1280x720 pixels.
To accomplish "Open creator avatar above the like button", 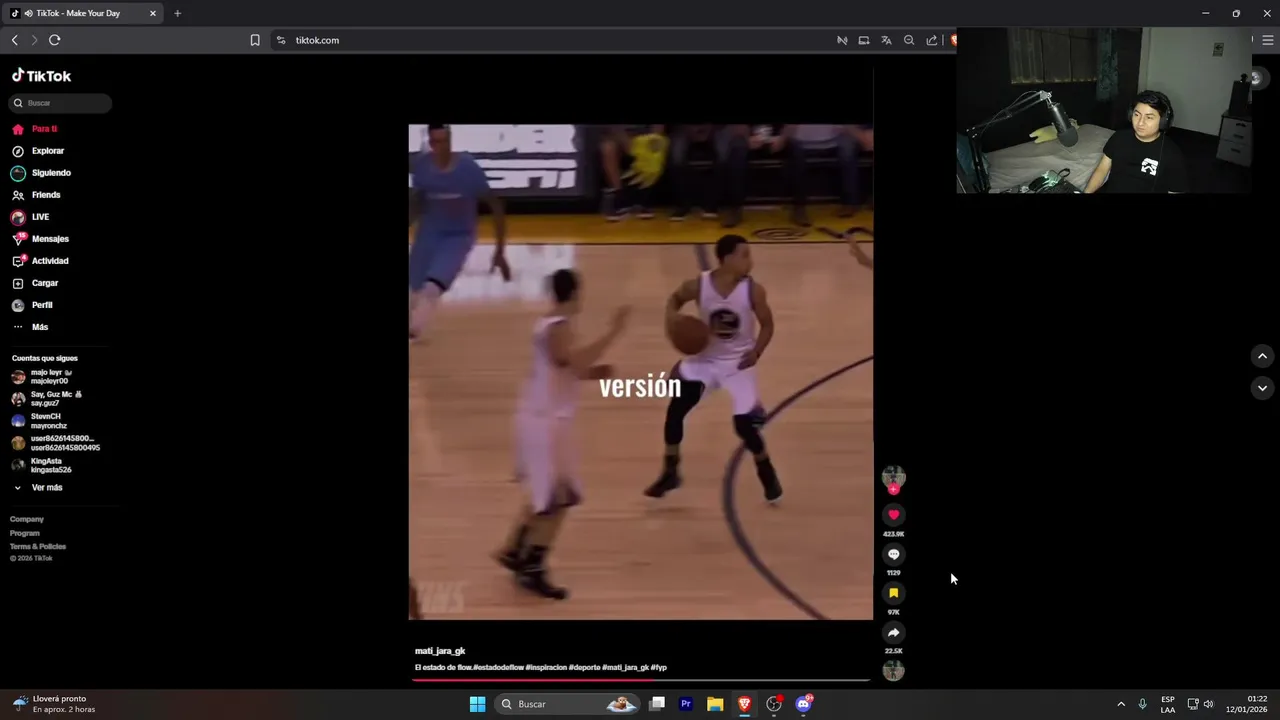I will click(893, 477).
